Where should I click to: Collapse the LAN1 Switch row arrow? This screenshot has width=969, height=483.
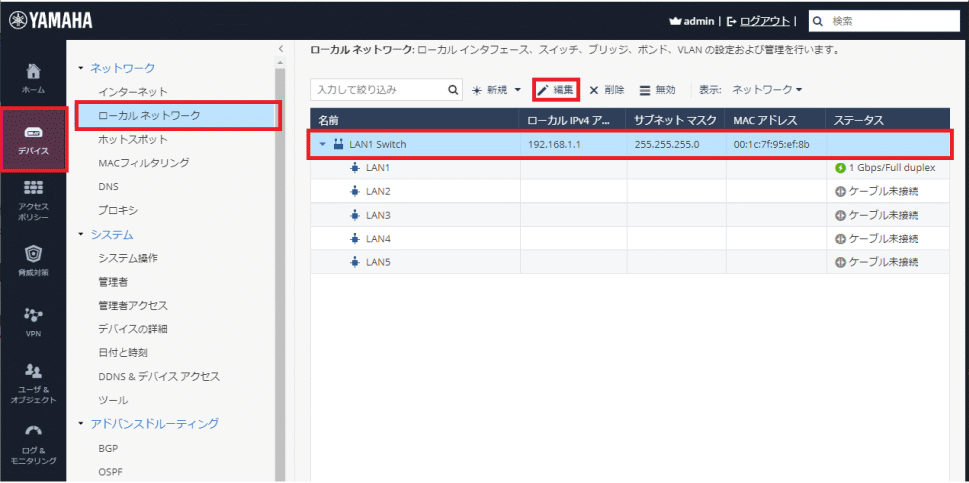pos(323,144)
